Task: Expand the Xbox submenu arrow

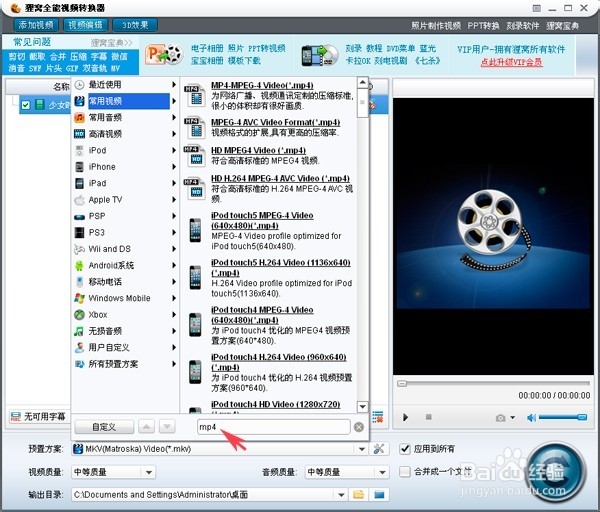Action: tap(174, 315)
